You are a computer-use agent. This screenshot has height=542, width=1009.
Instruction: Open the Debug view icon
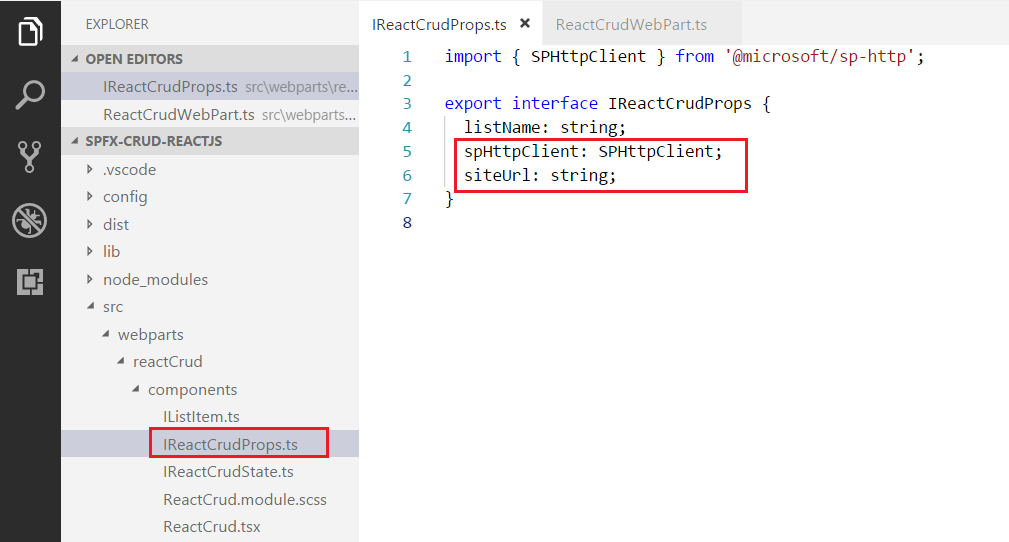coord(30,220)
